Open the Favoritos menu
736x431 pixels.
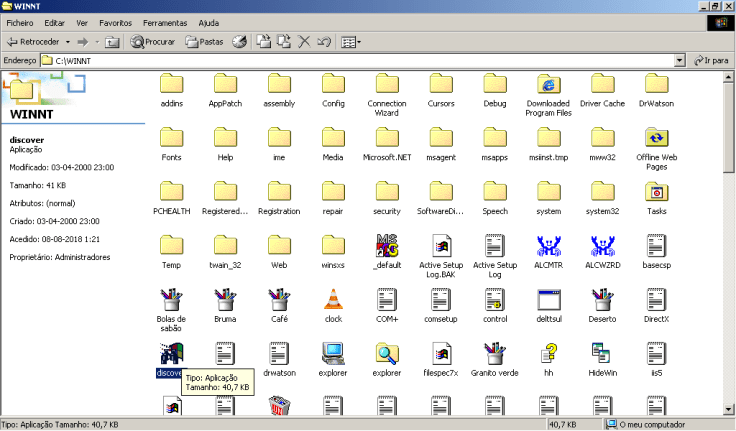115,22
